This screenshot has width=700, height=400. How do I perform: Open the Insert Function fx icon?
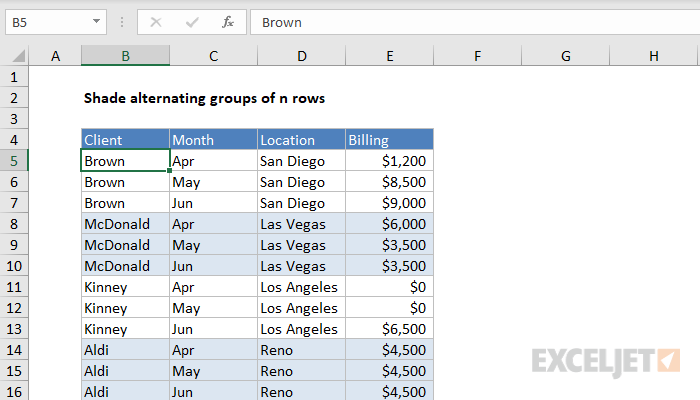tap(228, 22)
